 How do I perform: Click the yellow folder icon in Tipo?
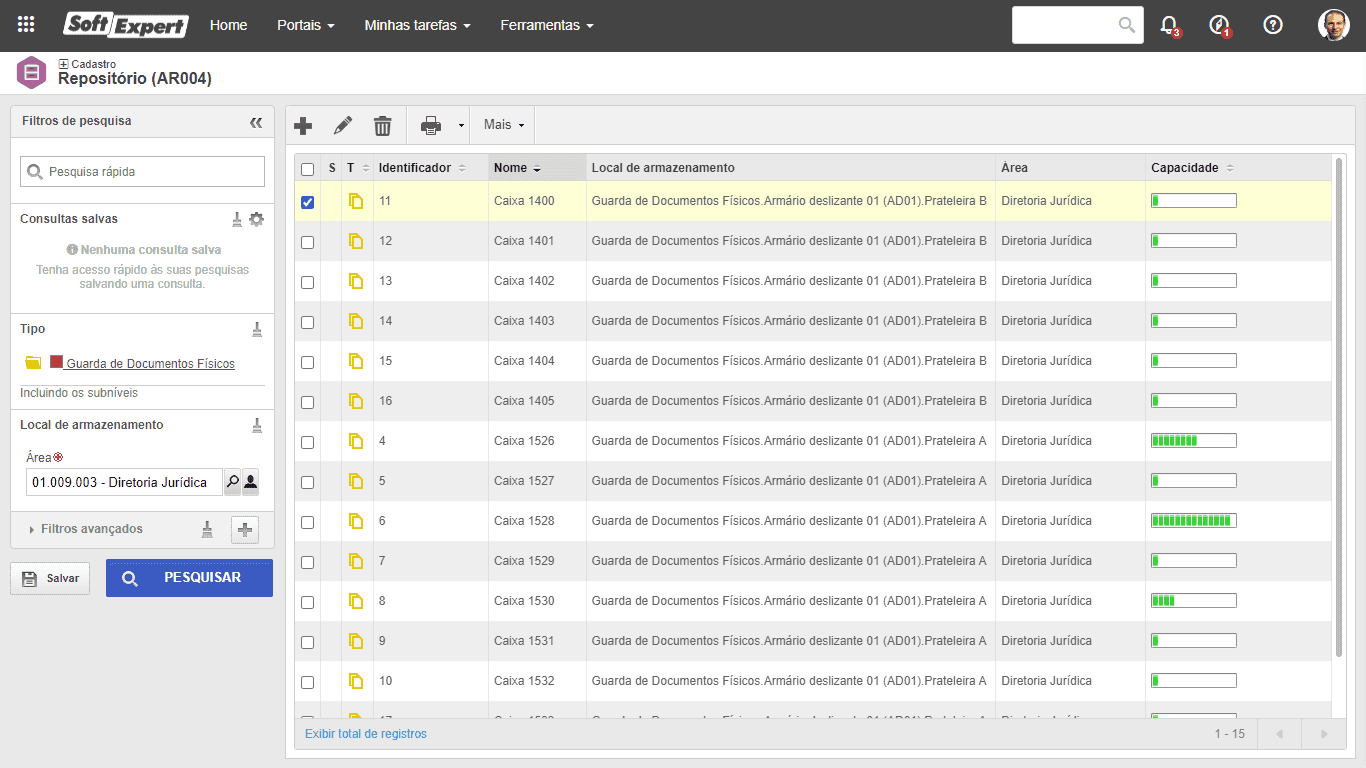tap(33, 363)
